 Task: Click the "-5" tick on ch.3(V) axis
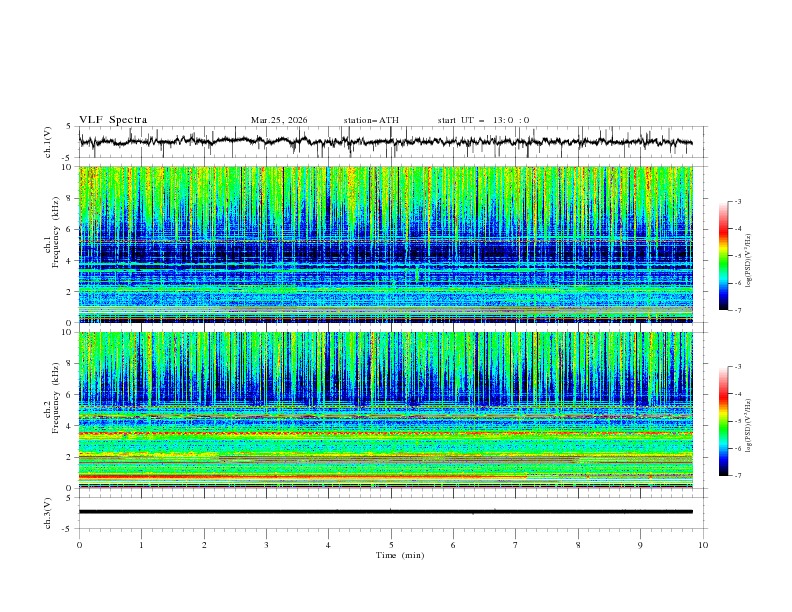(68, 529)
